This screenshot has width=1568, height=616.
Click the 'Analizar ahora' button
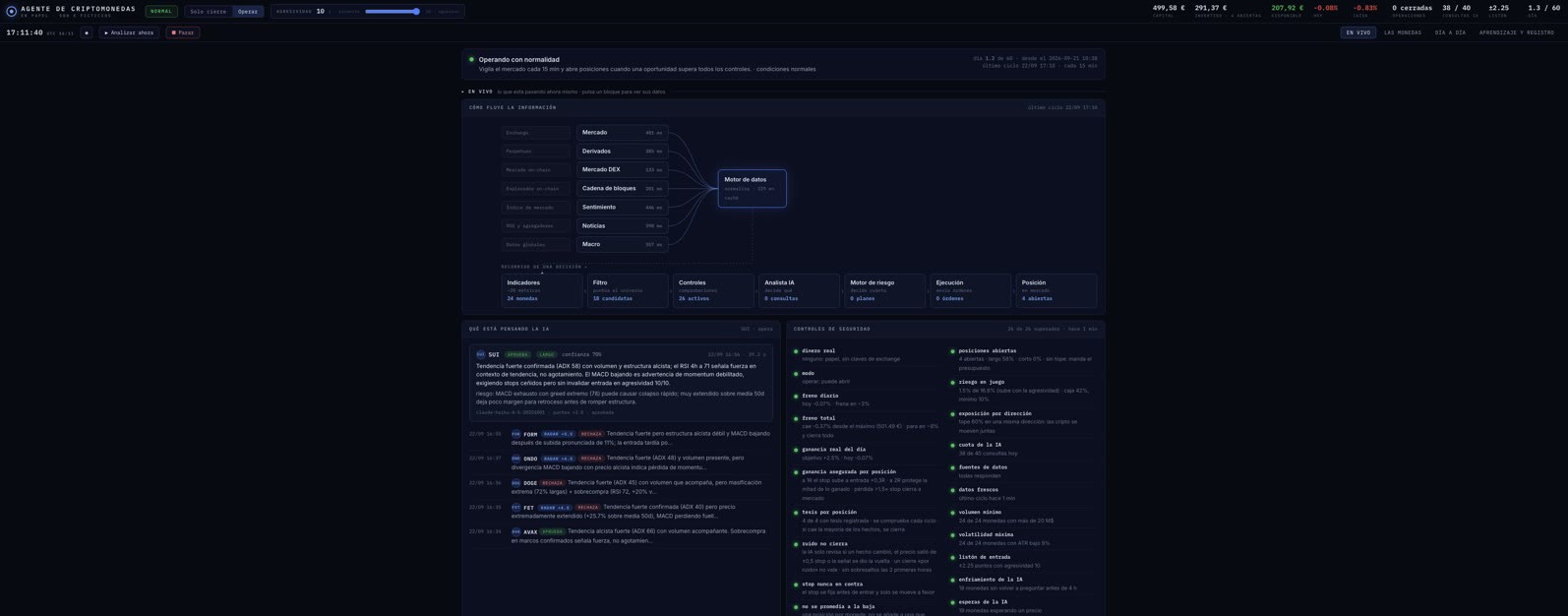129,32
